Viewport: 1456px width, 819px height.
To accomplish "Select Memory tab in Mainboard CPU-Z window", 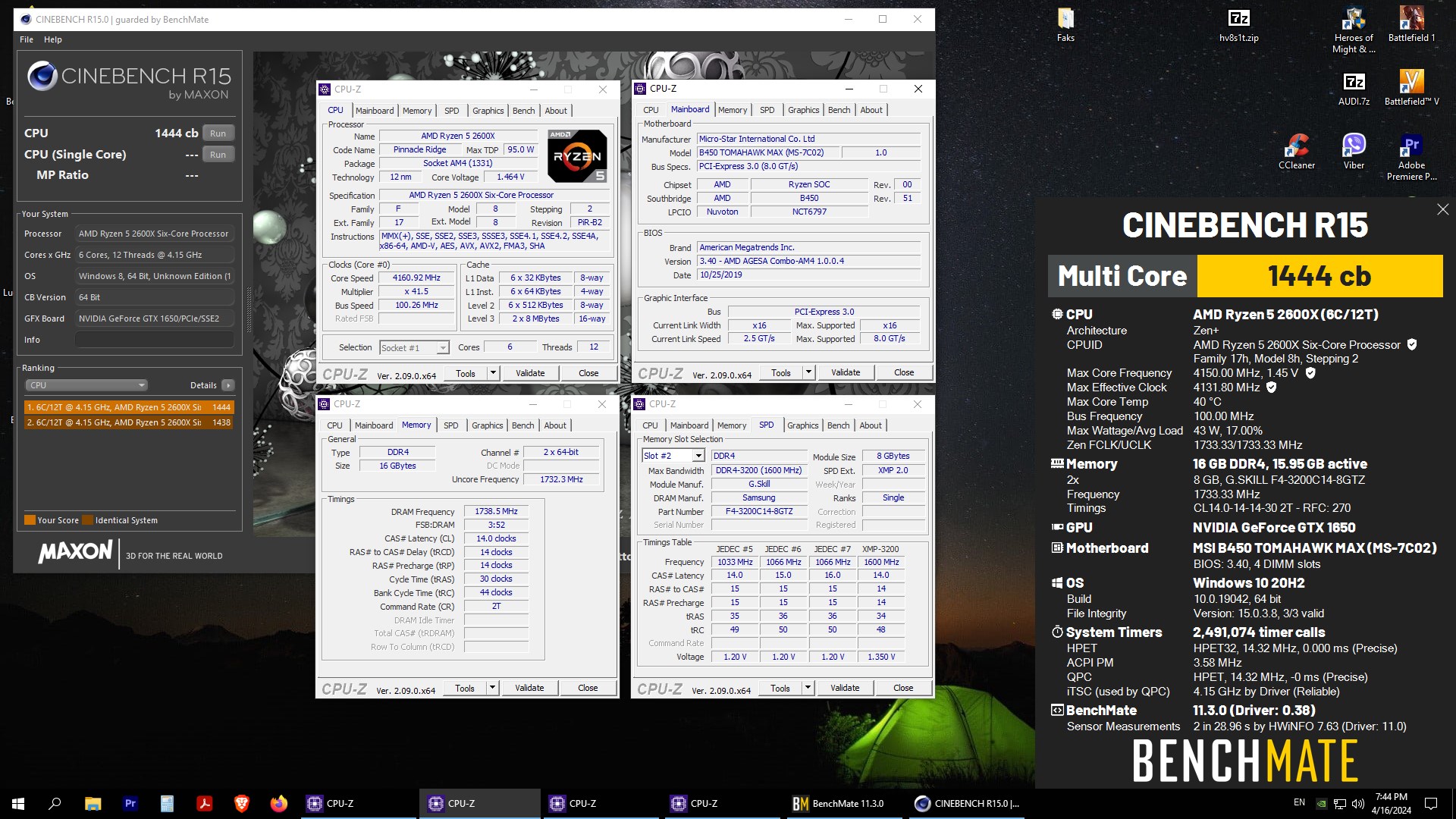I will (x=732, y=110).
